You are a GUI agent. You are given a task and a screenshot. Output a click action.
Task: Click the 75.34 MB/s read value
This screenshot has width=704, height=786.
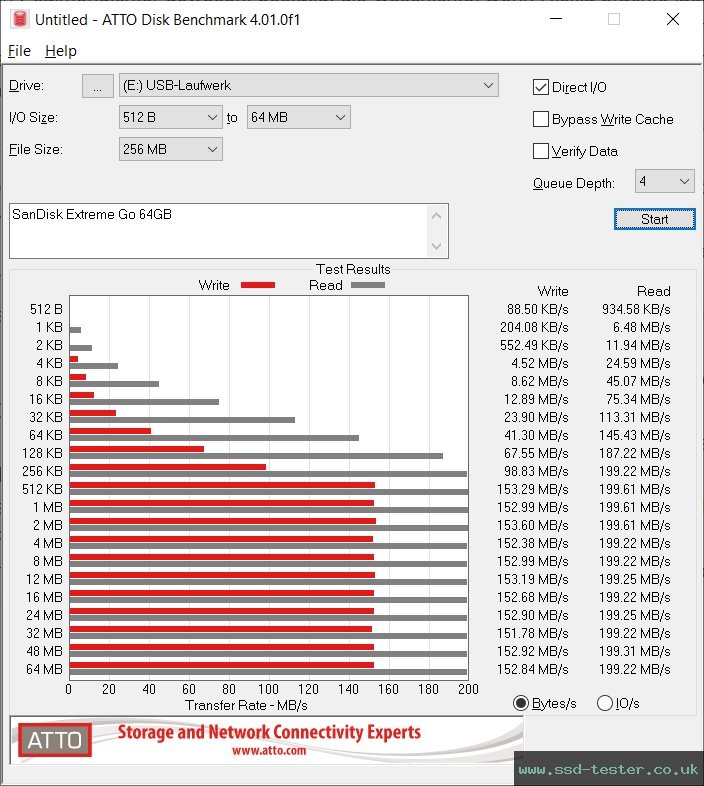click(x=638, y=400)
